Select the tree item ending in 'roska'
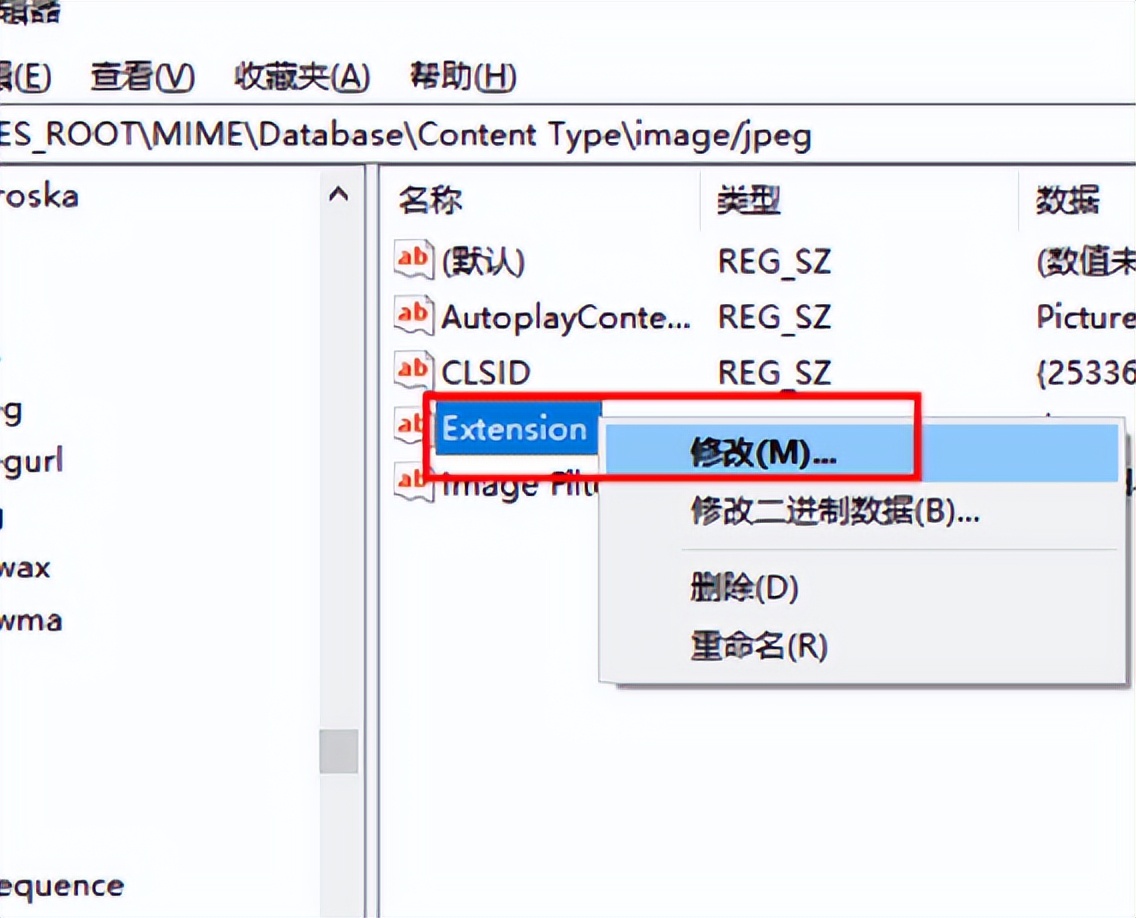The height and width of the screenshot is (918, 1136). (x=39, y=196)
